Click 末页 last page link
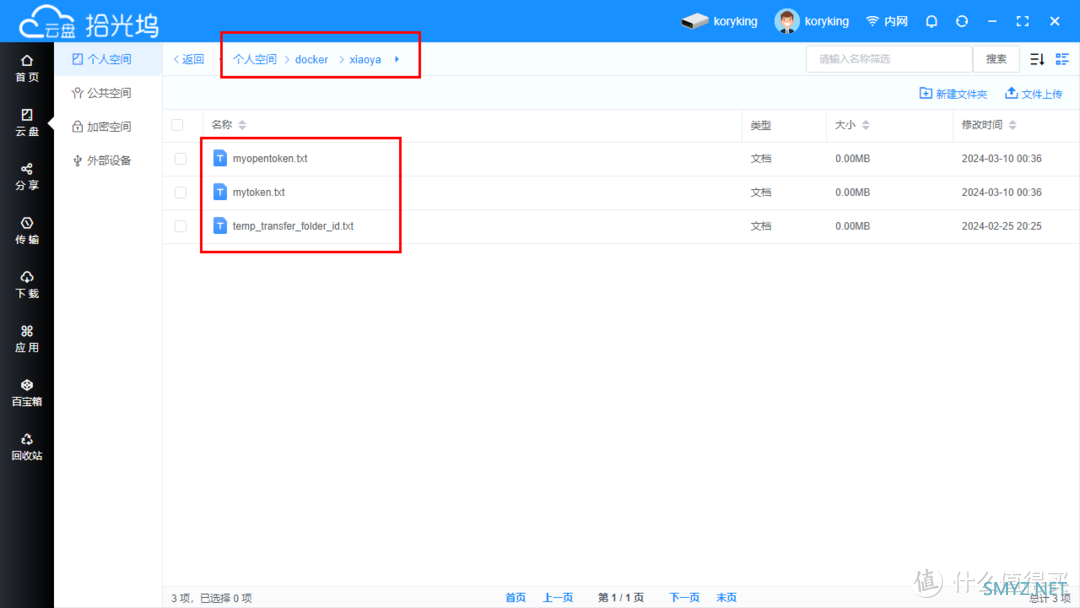The image size is (1080, 608). 727,597
